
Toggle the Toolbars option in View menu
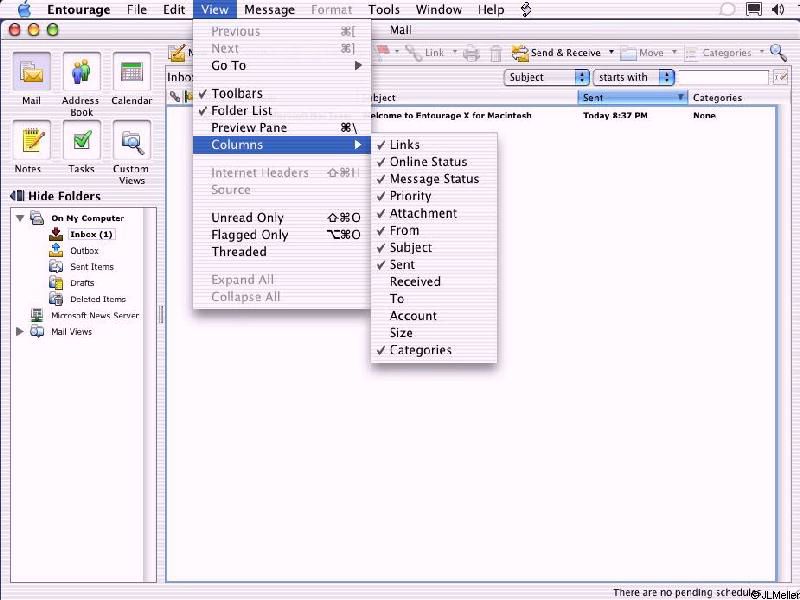(x=282, y=94)
